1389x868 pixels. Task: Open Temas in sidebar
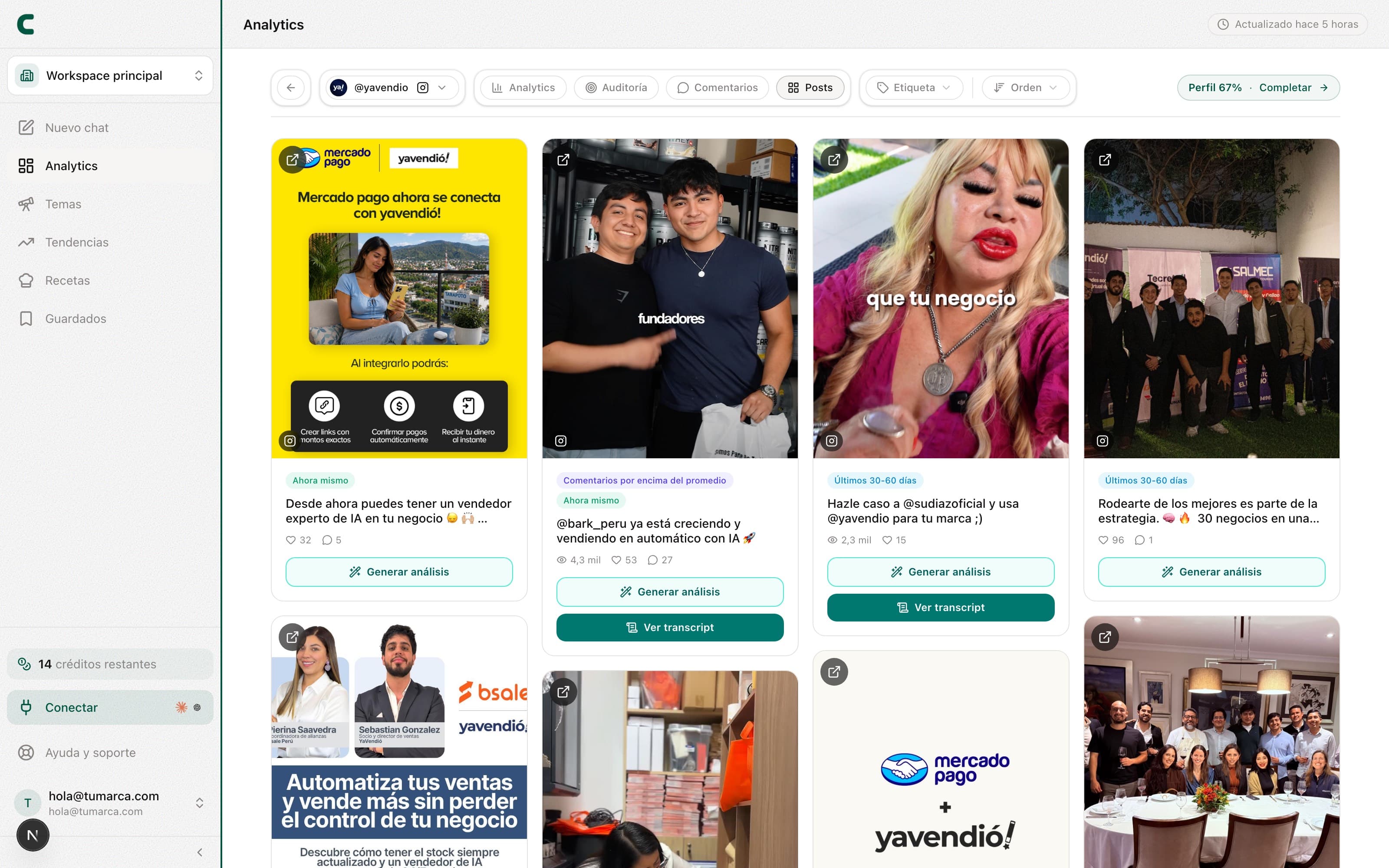(110, 204)
